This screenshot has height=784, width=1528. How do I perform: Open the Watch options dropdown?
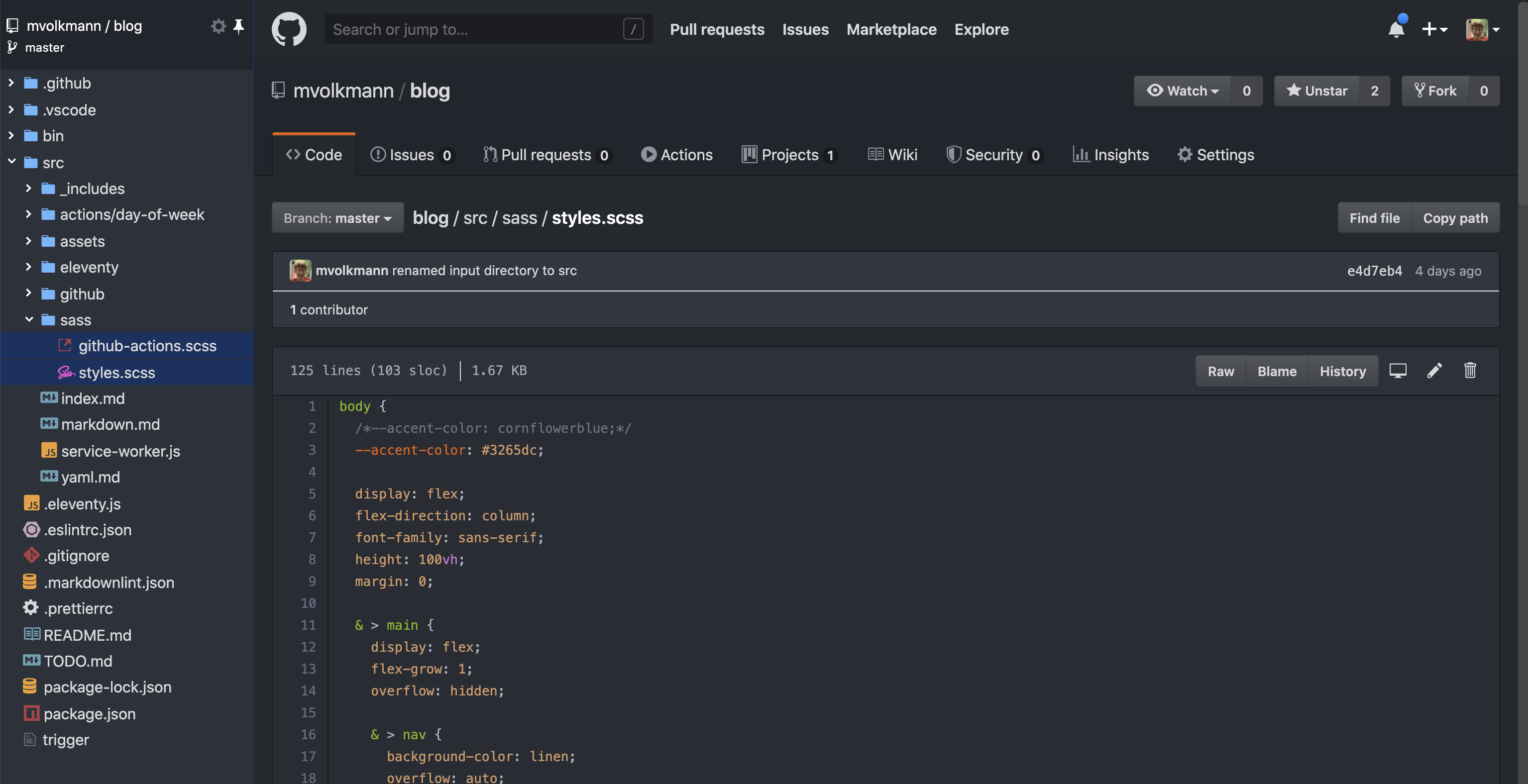[x=1182, y=91]
